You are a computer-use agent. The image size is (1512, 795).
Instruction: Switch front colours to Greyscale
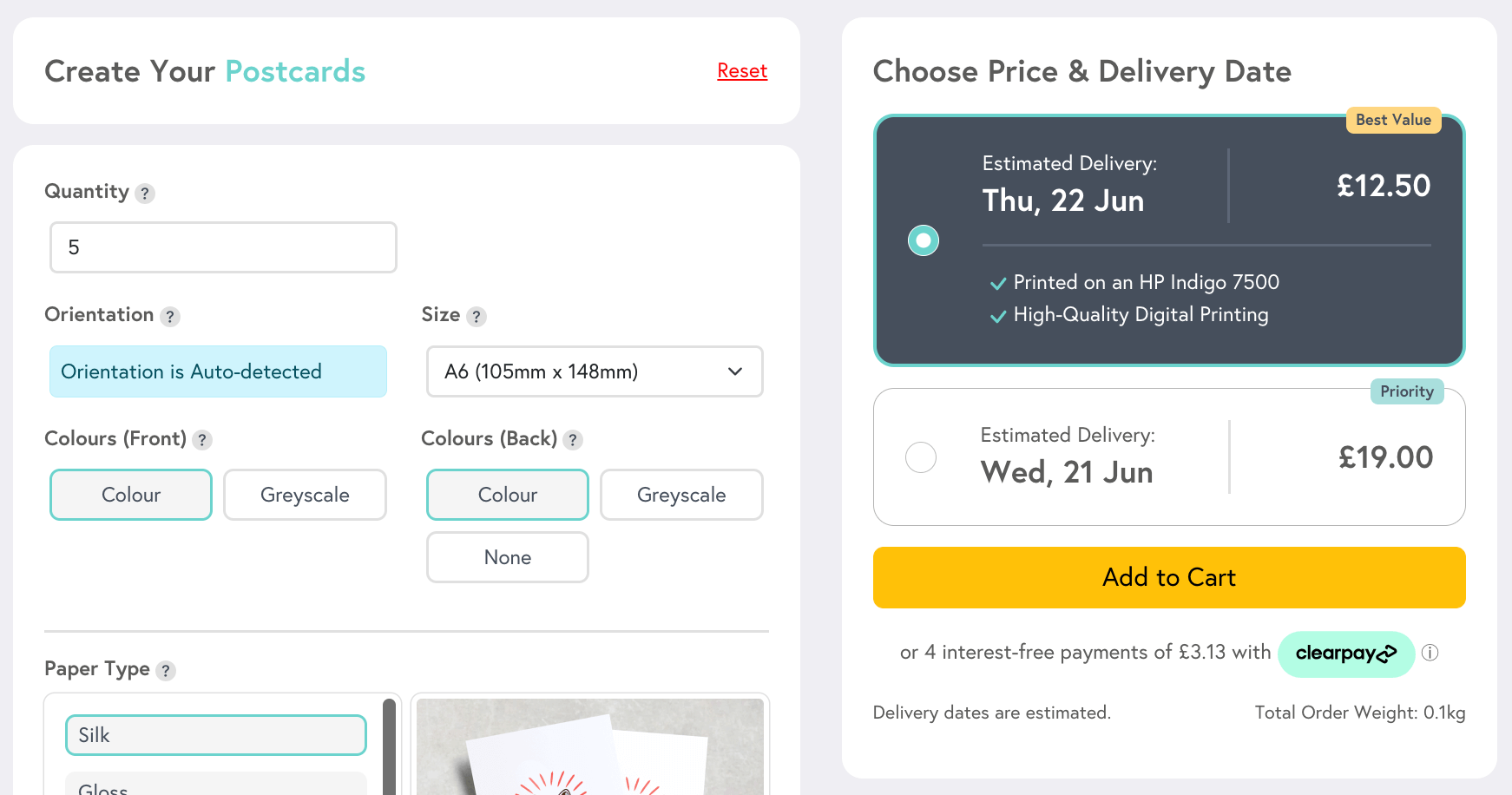(305, 495)
